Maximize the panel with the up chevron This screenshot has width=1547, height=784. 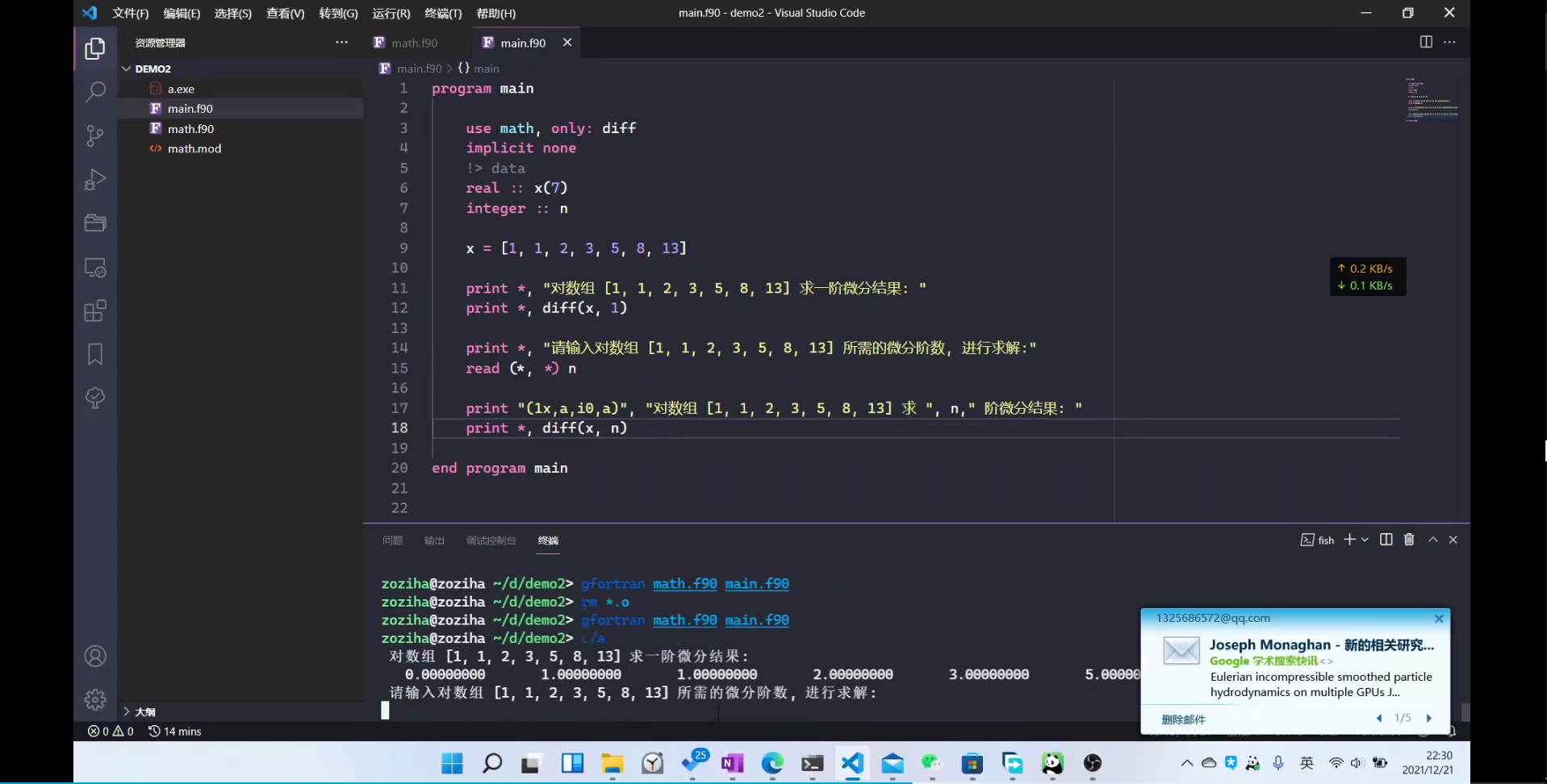(1433, 540)
